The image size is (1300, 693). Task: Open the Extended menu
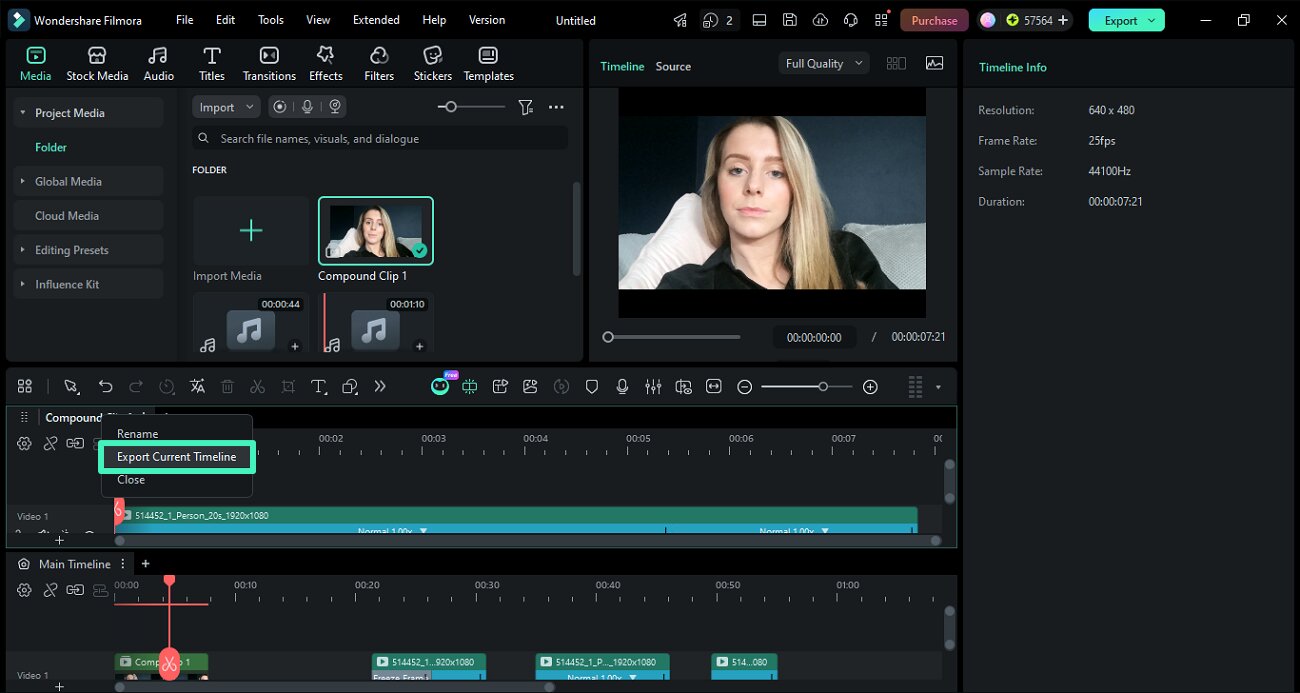376,20
